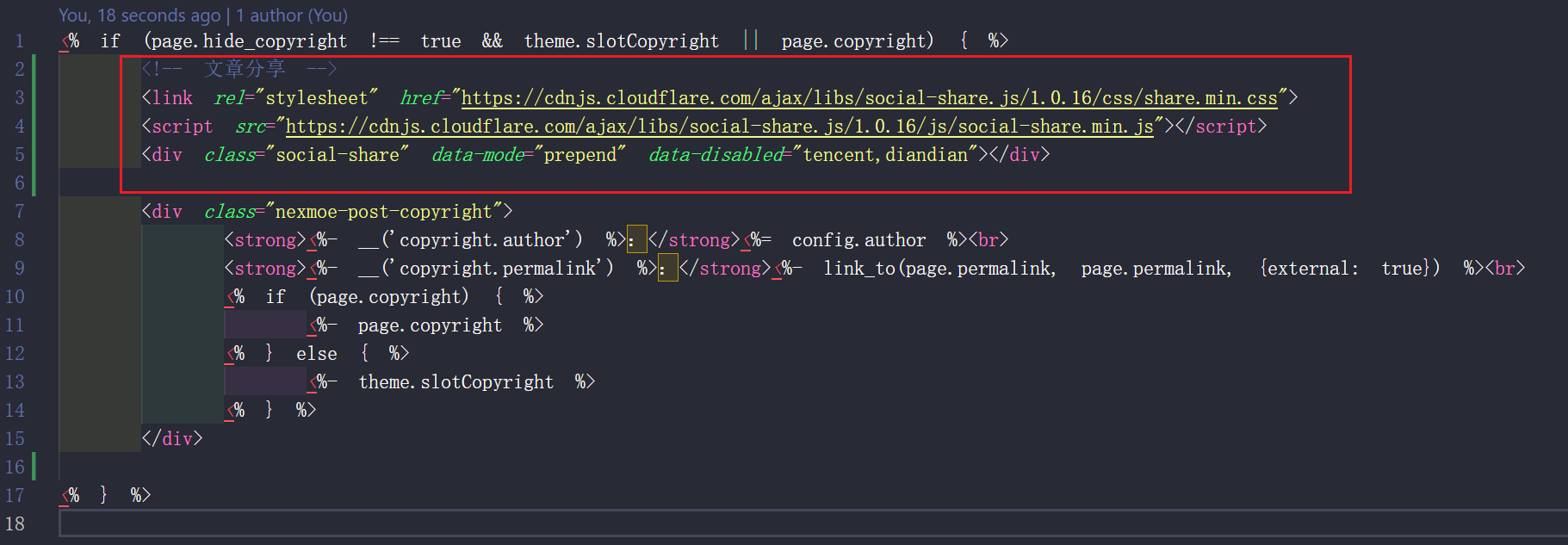
Task: Click the Chinese comment on line 2
Action: point(244,69)
